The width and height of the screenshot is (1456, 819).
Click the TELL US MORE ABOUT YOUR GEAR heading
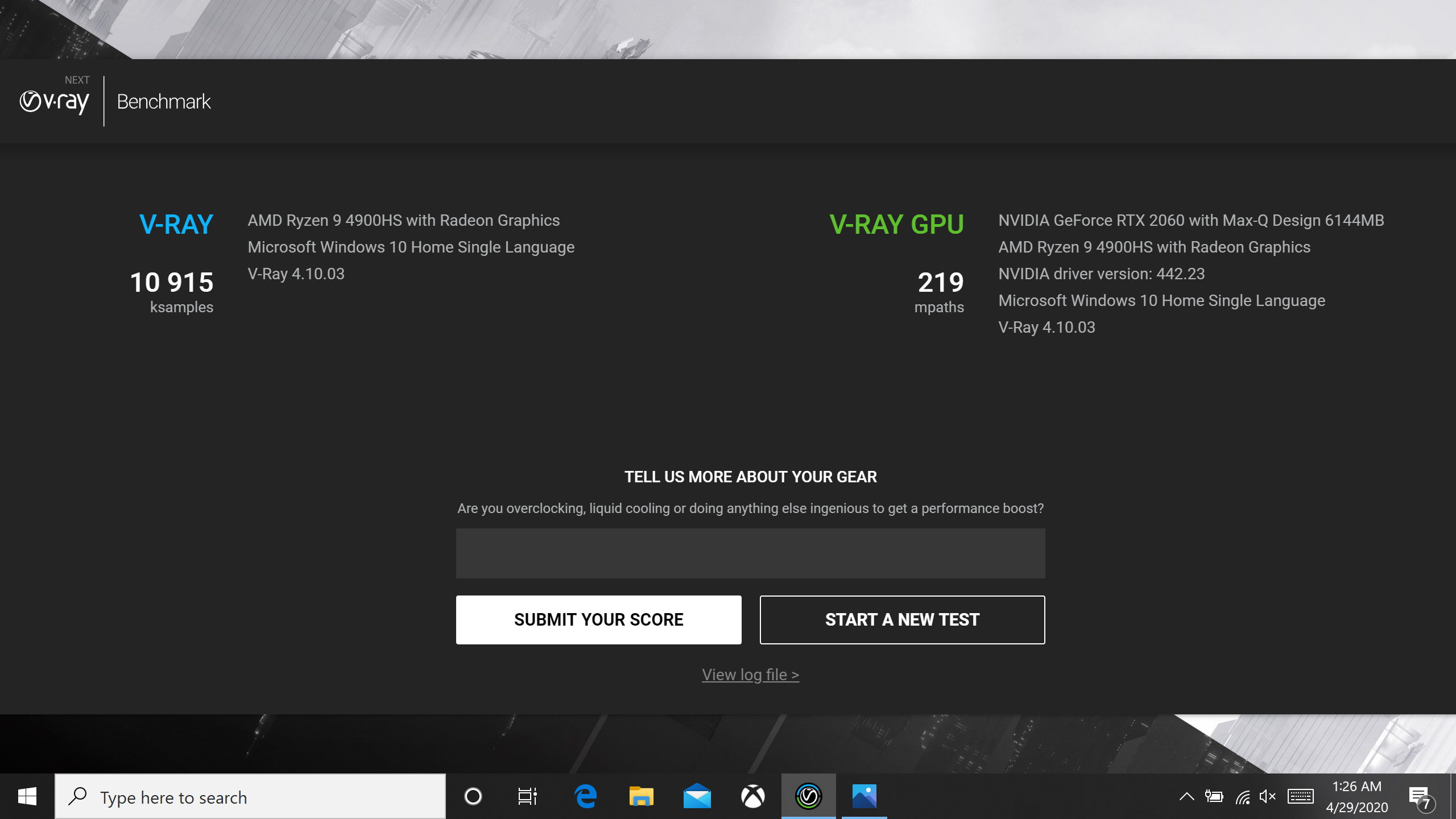(750, 477)
